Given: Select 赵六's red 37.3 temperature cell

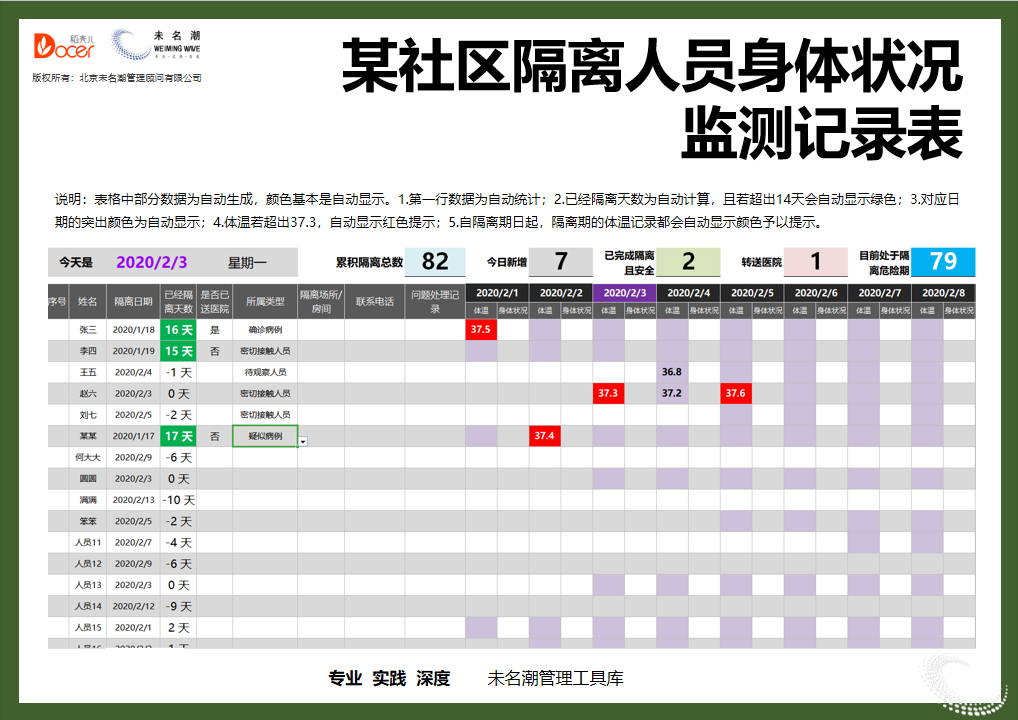Looking at the screenshot, I should coord(609,393).
